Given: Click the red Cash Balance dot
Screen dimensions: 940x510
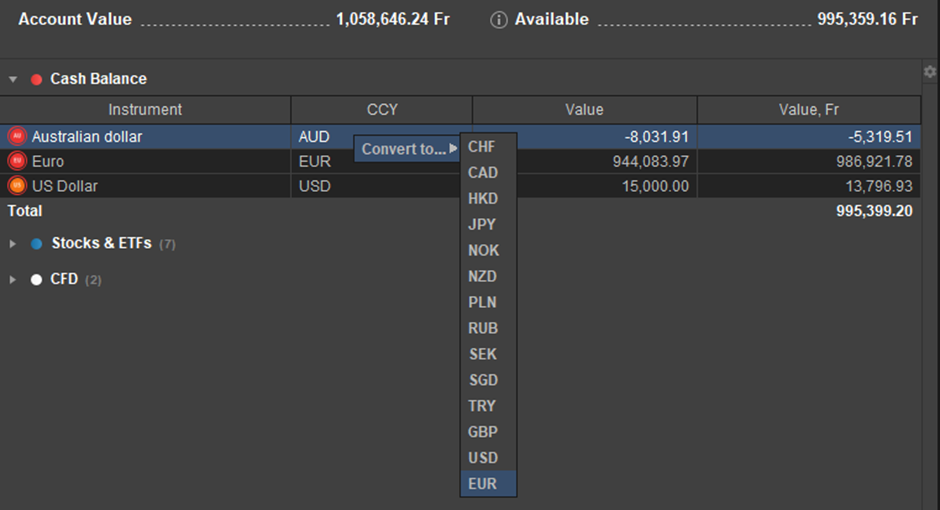Looking at the screenshot, I should click(37, 79).
